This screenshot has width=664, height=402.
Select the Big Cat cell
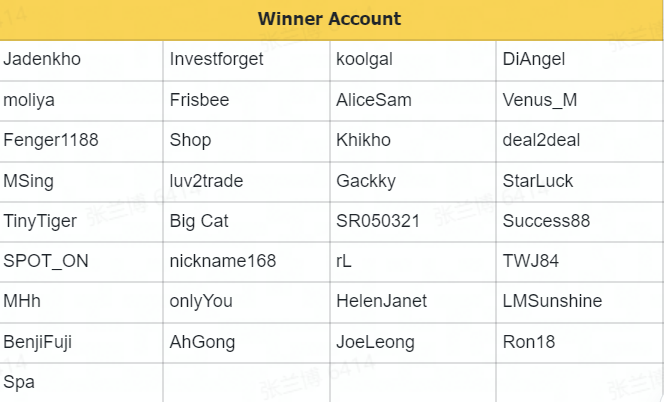199,221
